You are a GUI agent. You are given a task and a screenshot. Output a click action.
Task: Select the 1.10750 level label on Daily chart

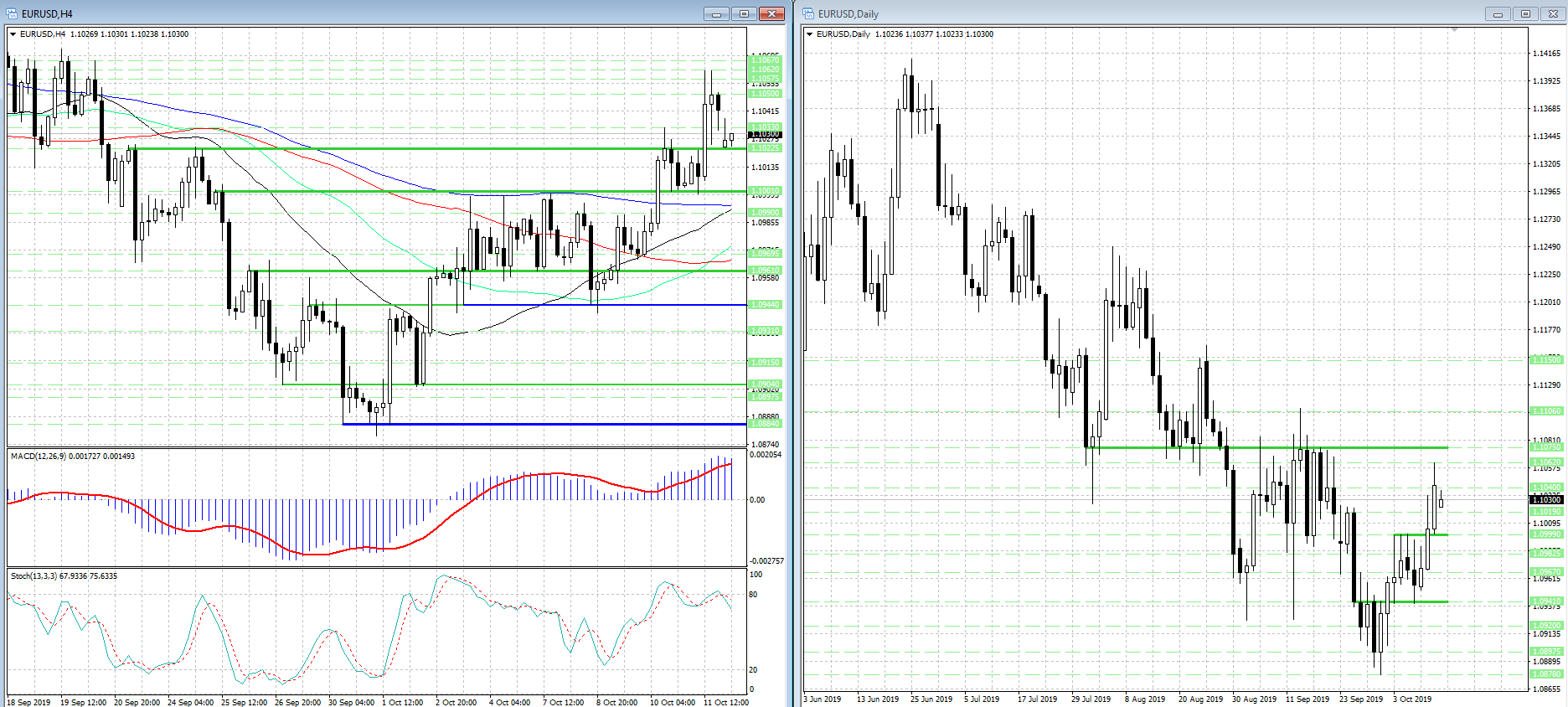(x=1546, y=447)
